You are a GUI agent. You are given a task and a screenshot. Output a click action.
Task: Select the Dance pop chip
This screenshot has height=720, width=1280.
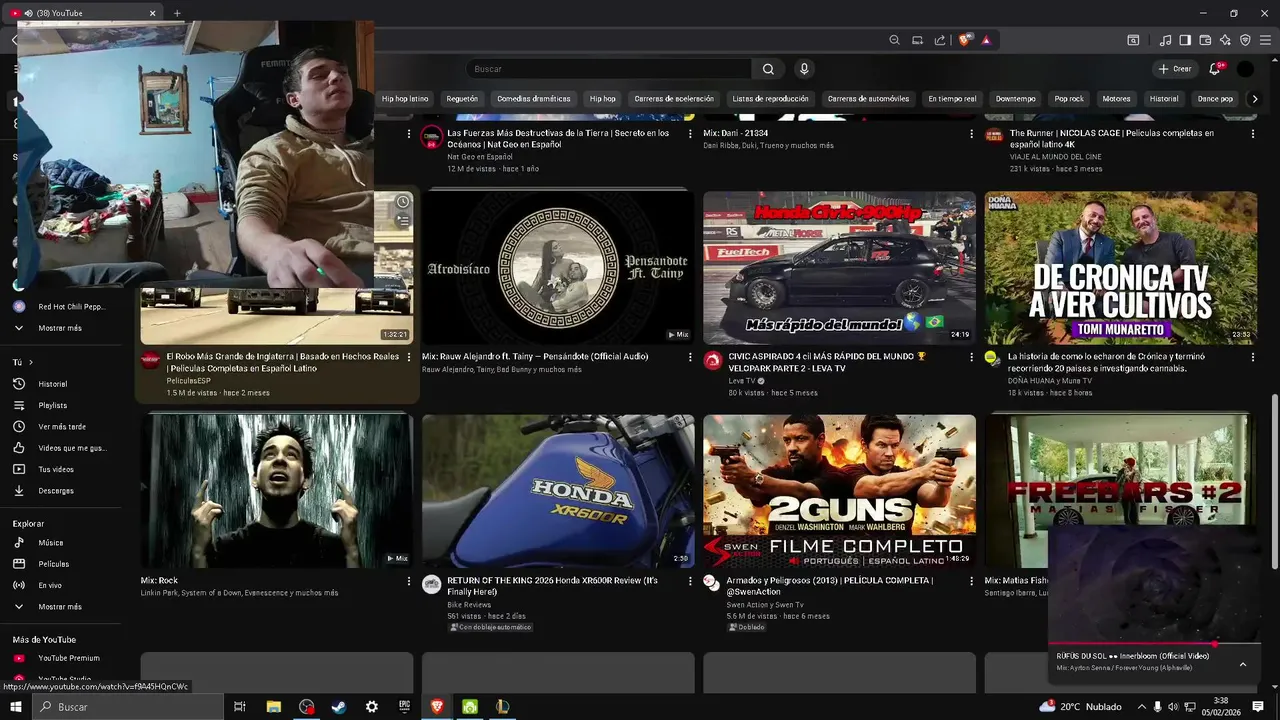tap(1215, 99)
